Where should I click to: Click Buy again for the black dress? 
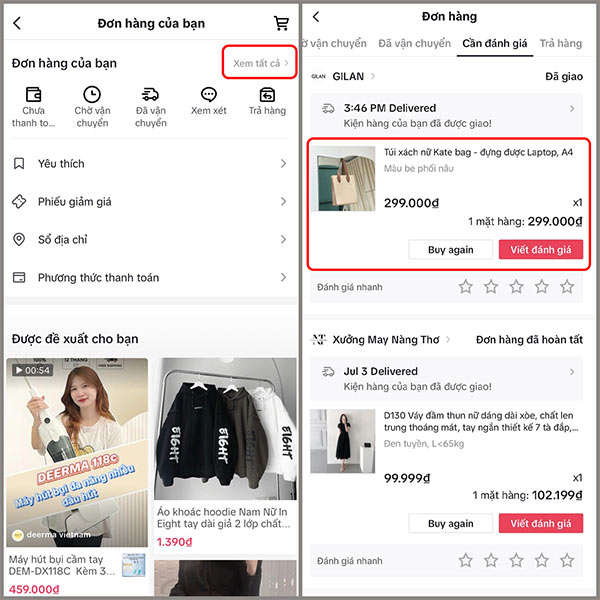[x=450, y=523]
